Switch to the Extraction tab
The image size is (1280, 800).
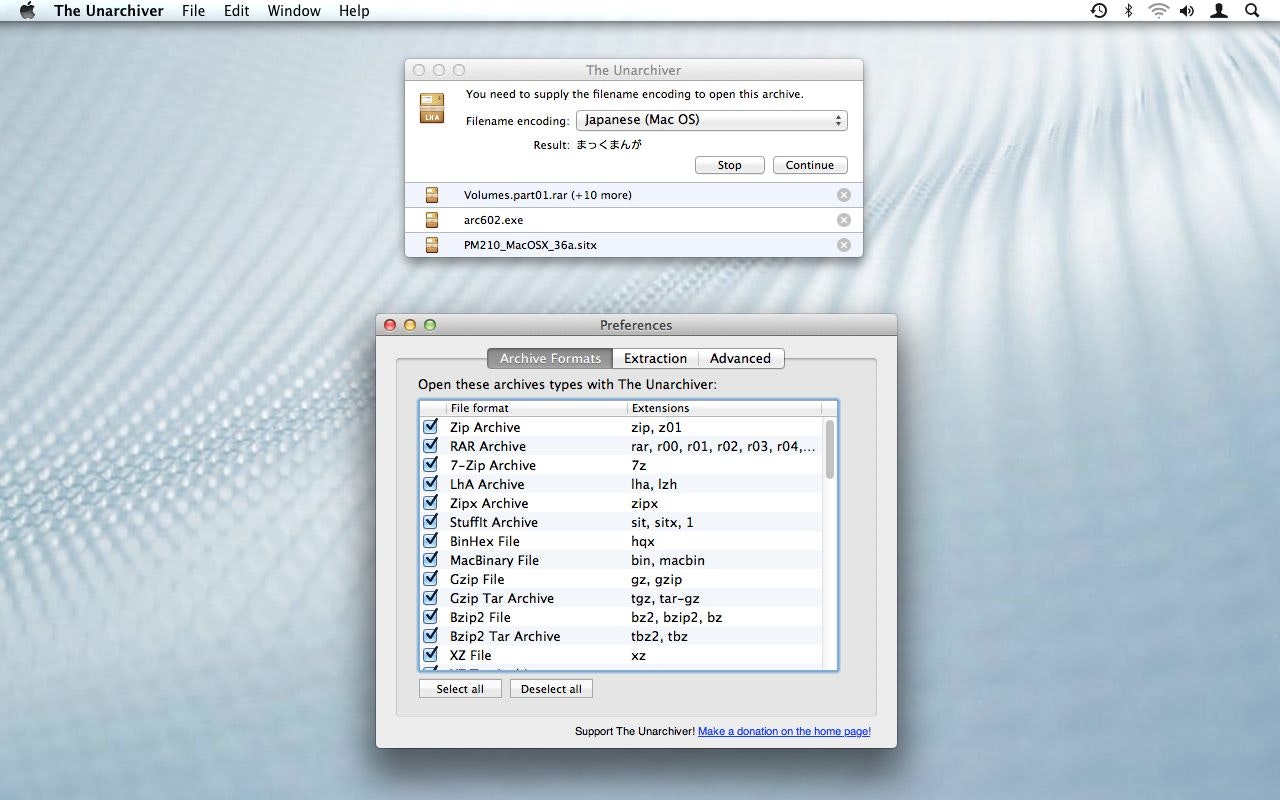coord(655,358)
